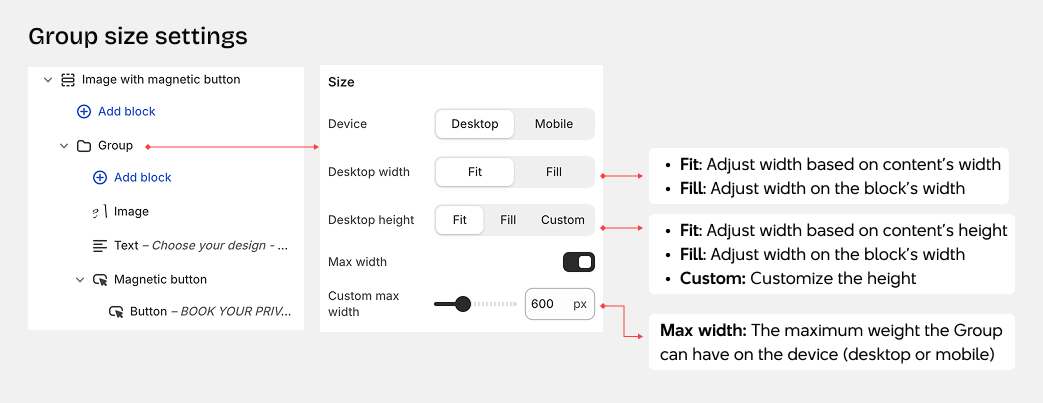Collapse the Group block chevron
This screenshot has width=1043, height=403.
[x=63, y=146]
